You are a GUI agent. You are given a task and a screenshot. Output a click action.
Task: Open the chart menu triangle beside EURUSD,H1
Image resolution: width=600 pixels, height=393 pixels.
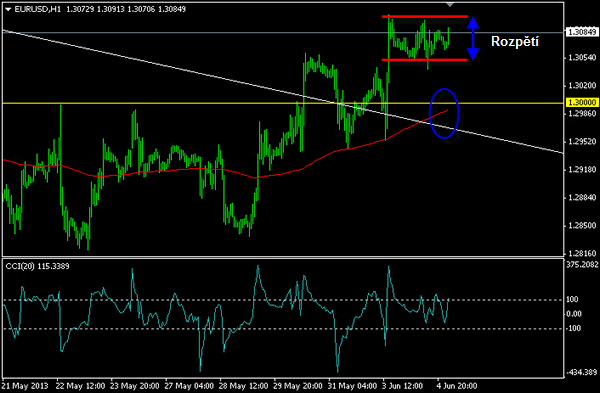coord(8,10)
